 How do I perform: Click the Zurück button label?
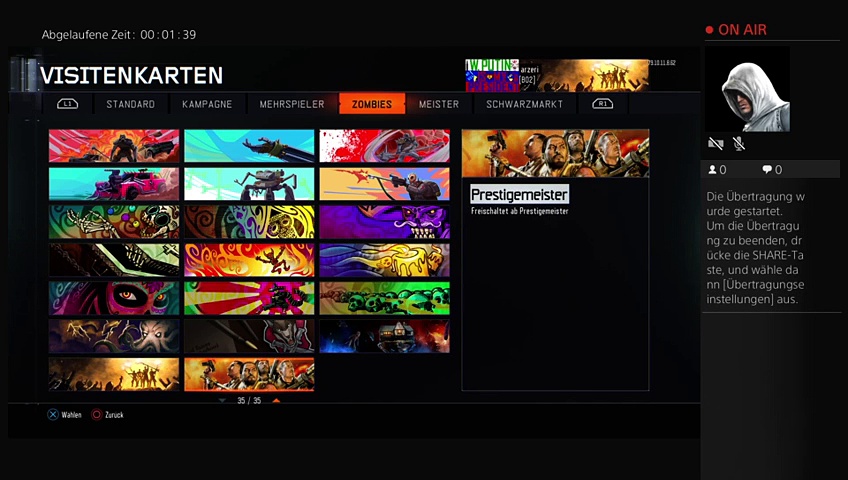click(113, 415)
